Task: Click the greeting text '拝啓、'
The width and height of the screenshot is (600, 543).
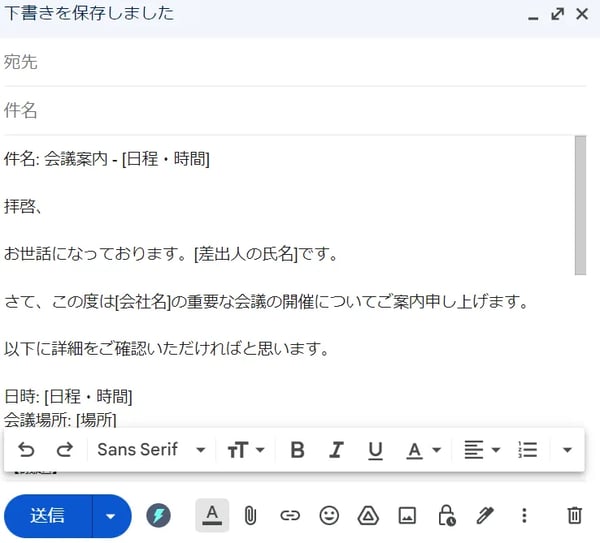Action: (22, 207)
